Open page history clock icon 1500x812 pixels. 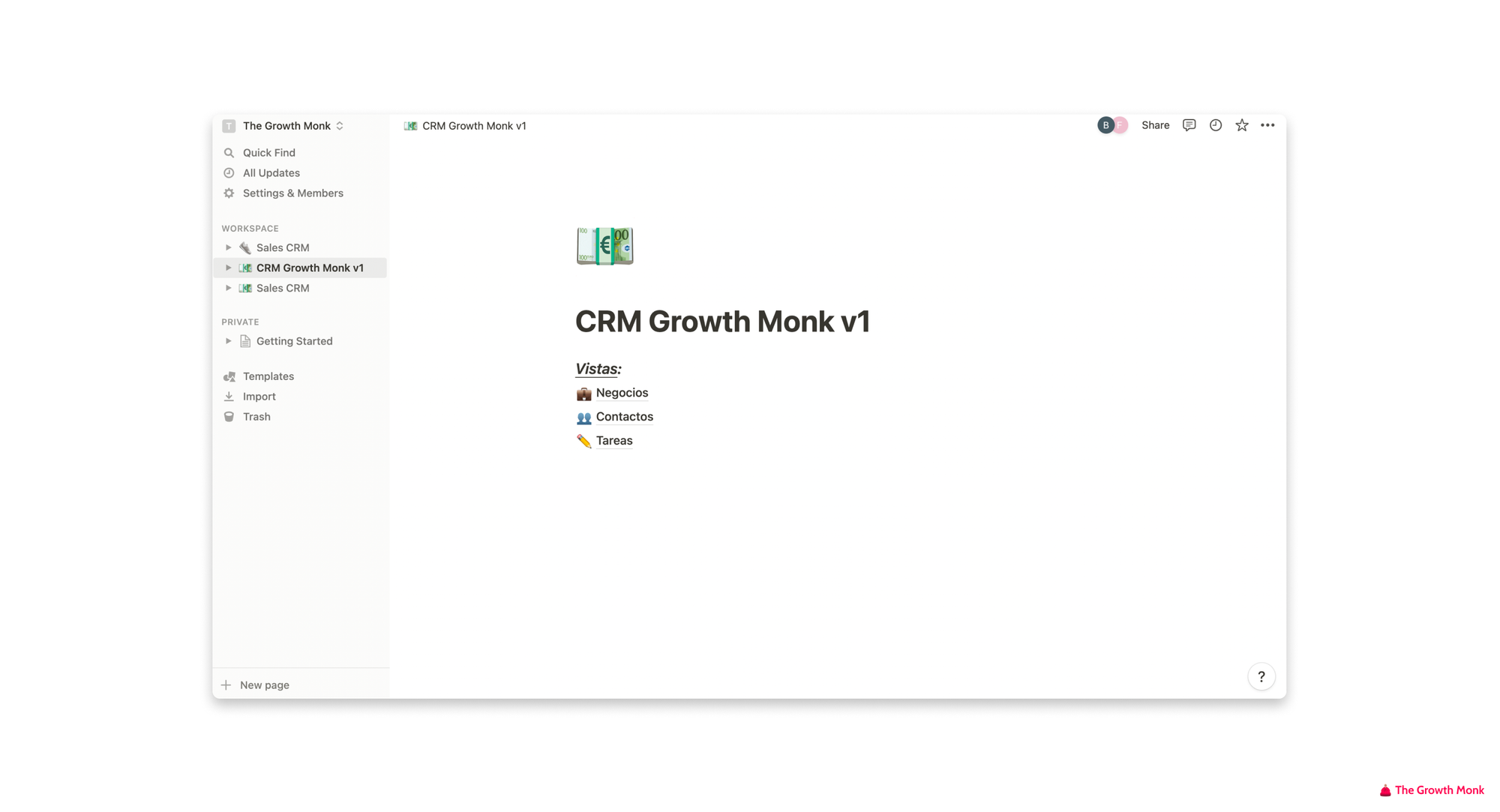[x=1216, y=125]
